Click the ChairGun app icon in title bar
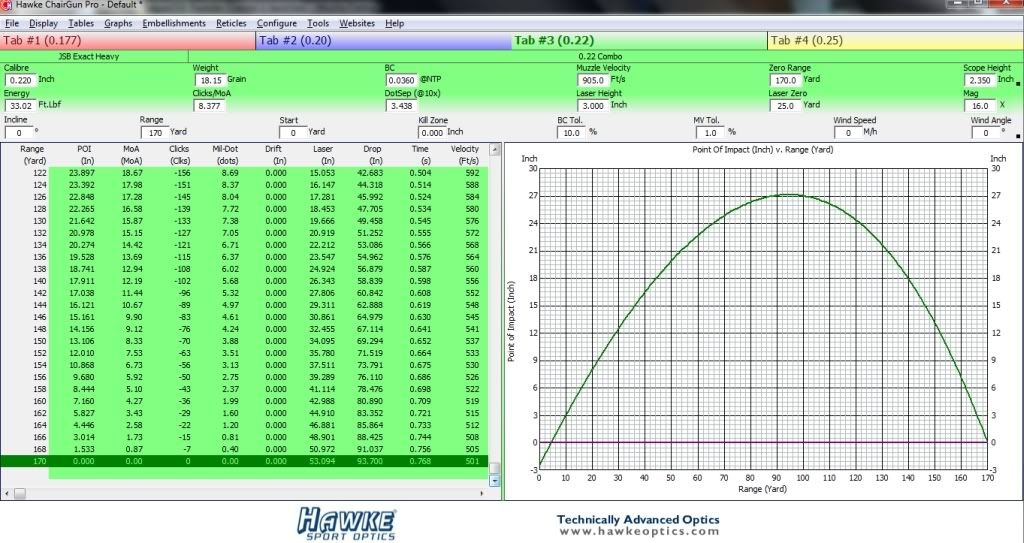This screenshot has width=1024, height=543. 7,6
